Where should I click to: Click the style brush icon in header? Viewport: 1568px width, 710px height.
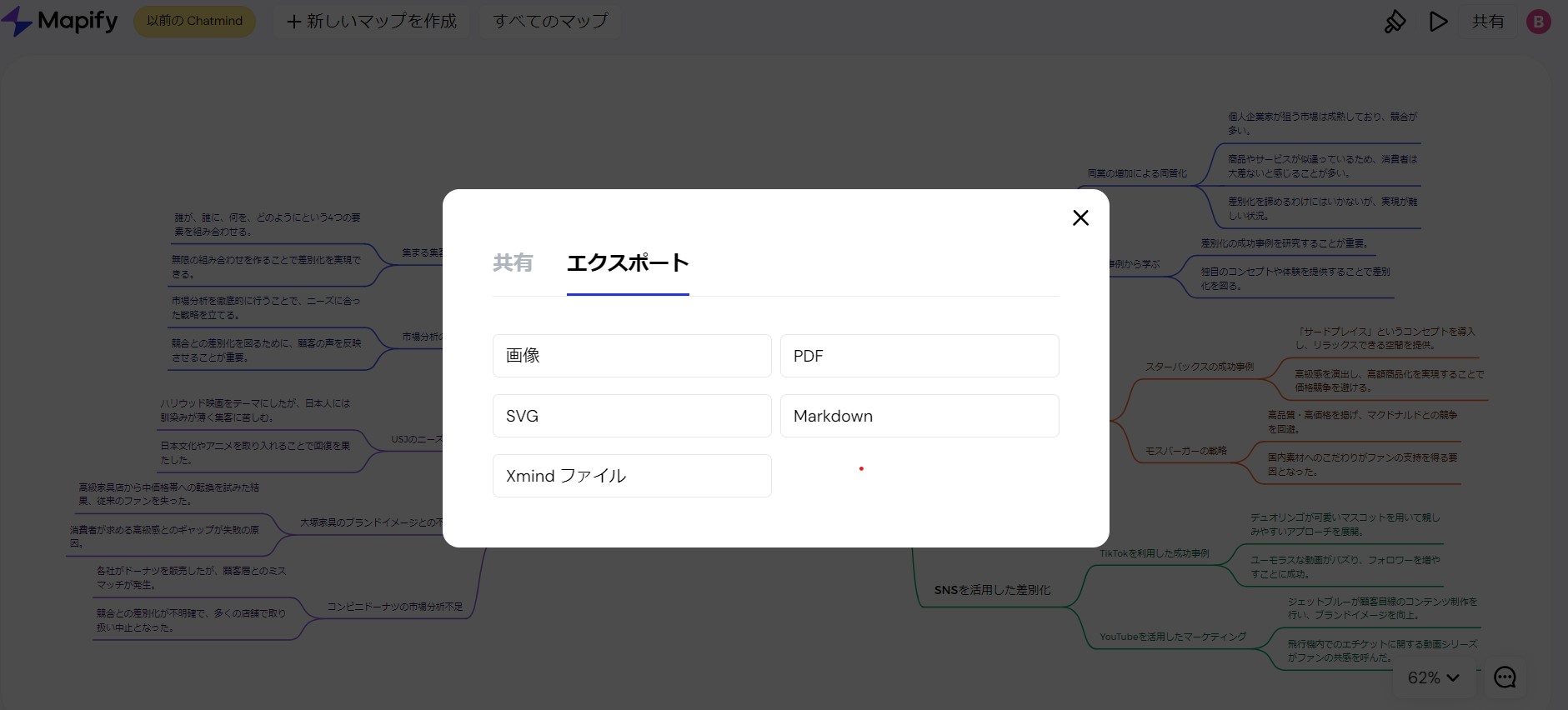point(1395,22)
